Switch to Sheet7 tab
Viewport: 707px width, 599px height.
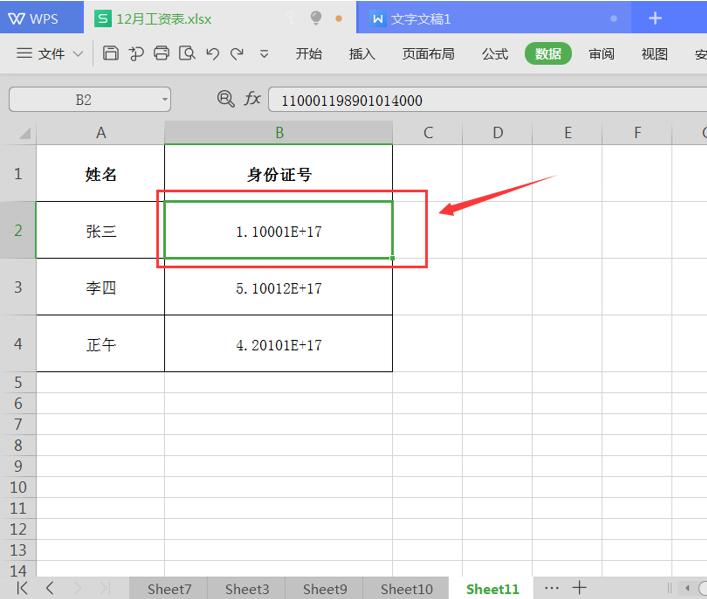[x=169, y=589]
